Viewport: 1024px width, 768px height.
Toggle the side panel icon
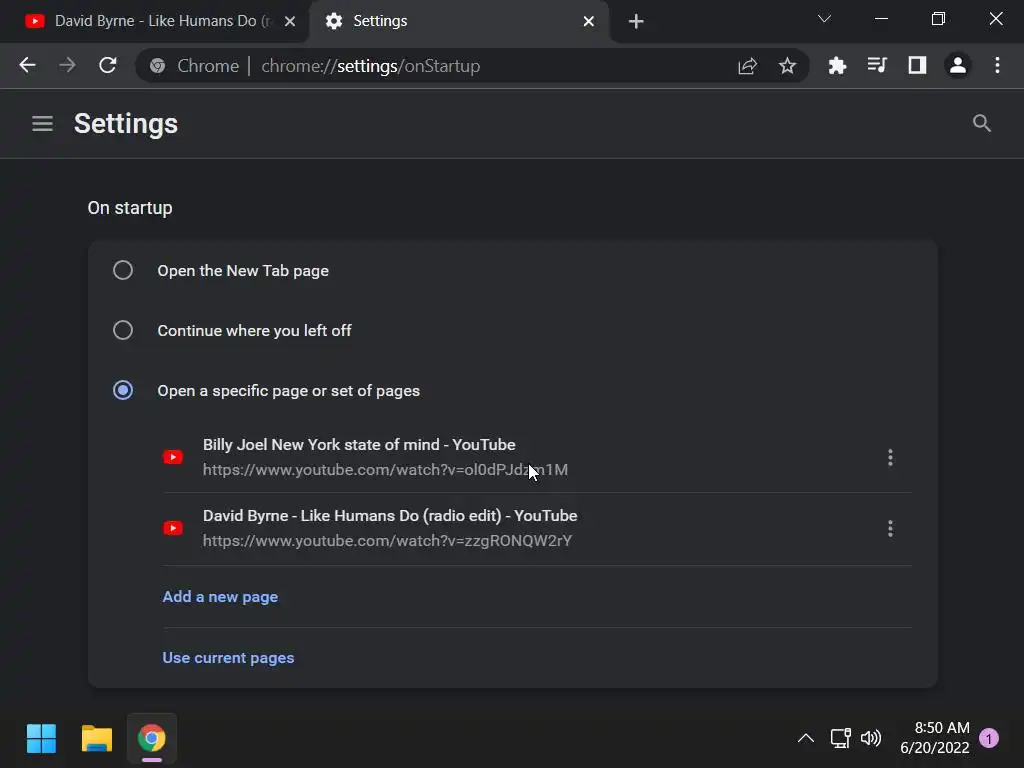pyautogui.click(x=918, y=65)
